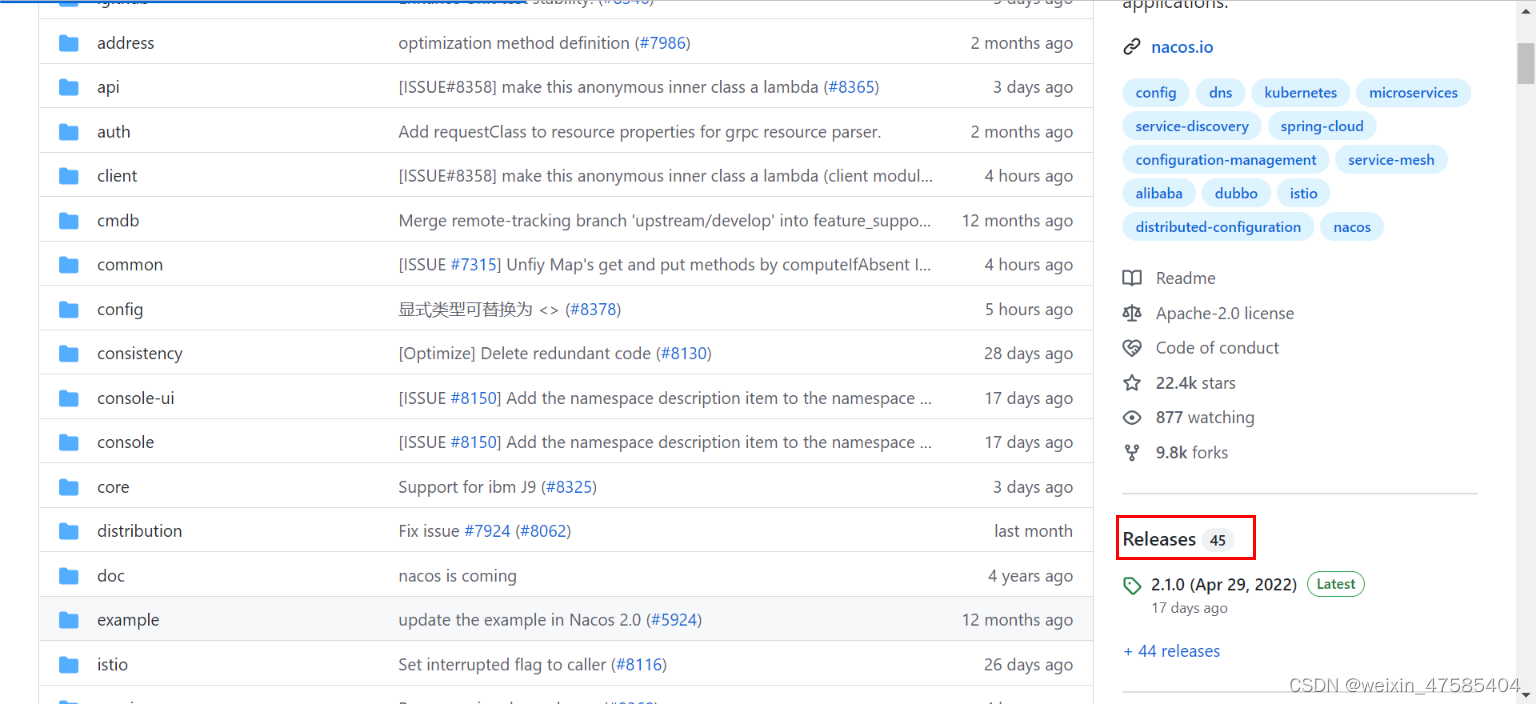
Task: Select the config topic tag
Action: pos(1155,92)
